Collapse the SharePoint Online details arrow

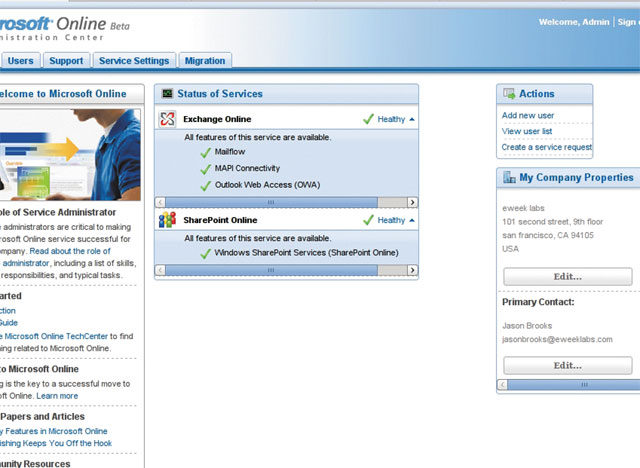[x=412, y=220]
